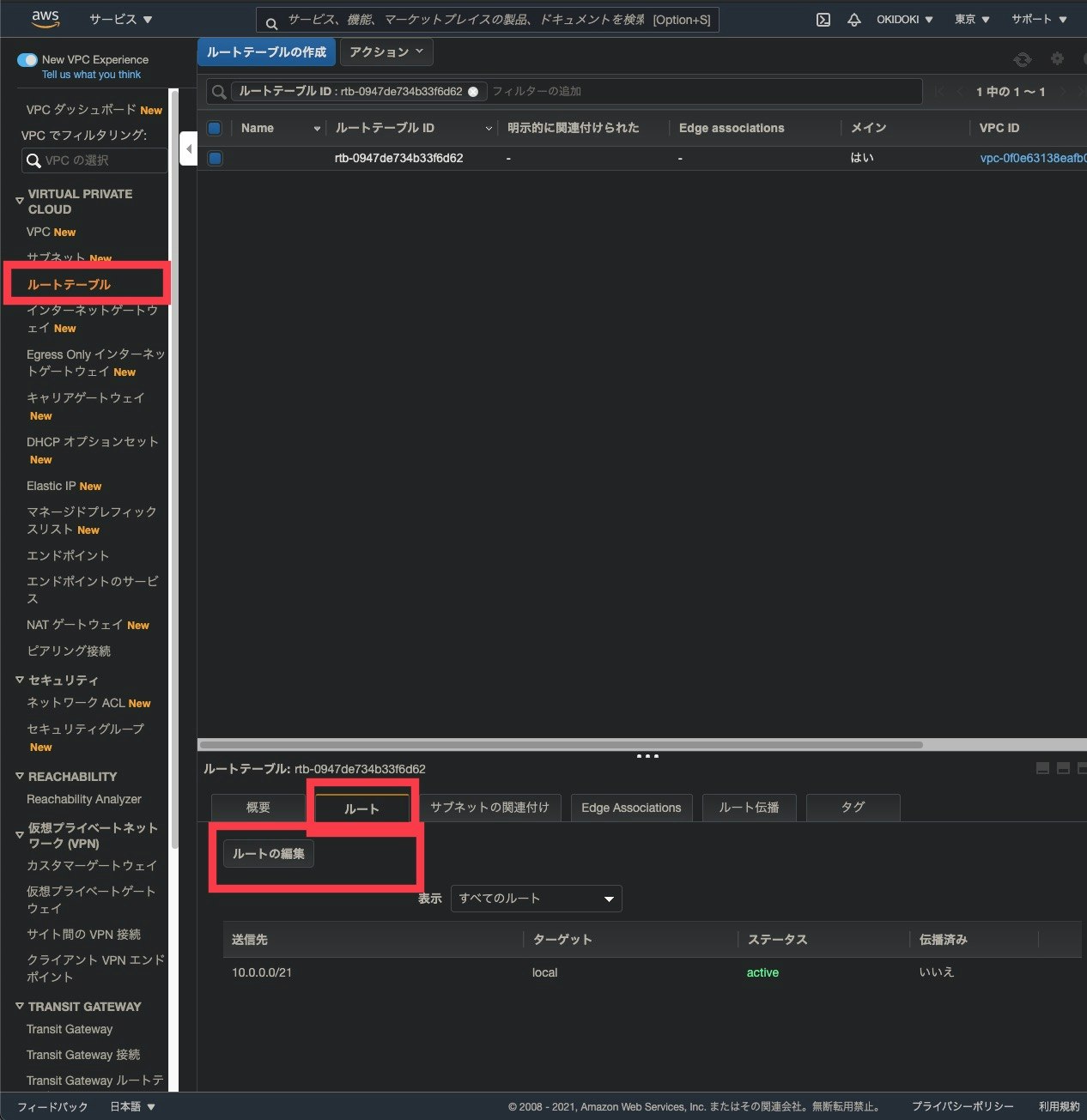1087x1120 pixels.
Task: Open the notifications bell icon
Action: 853,20
